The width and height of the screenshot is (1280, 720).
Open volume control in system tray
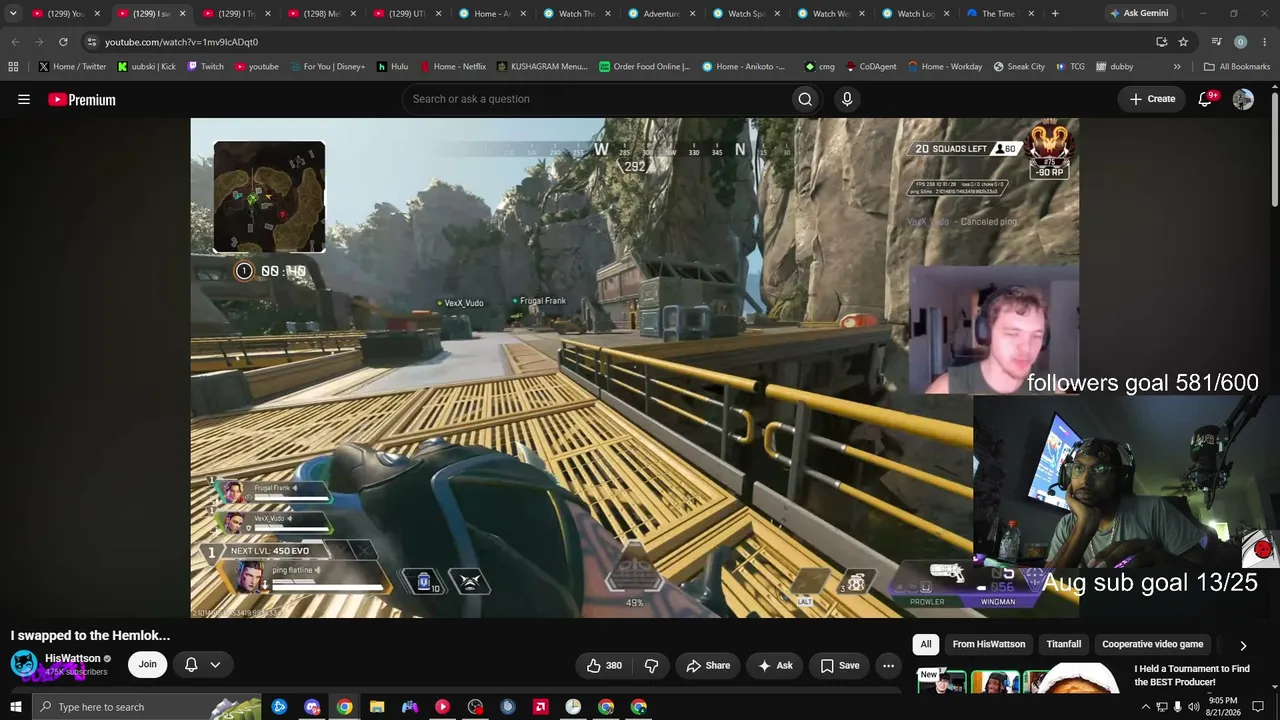click(1193, 707)
